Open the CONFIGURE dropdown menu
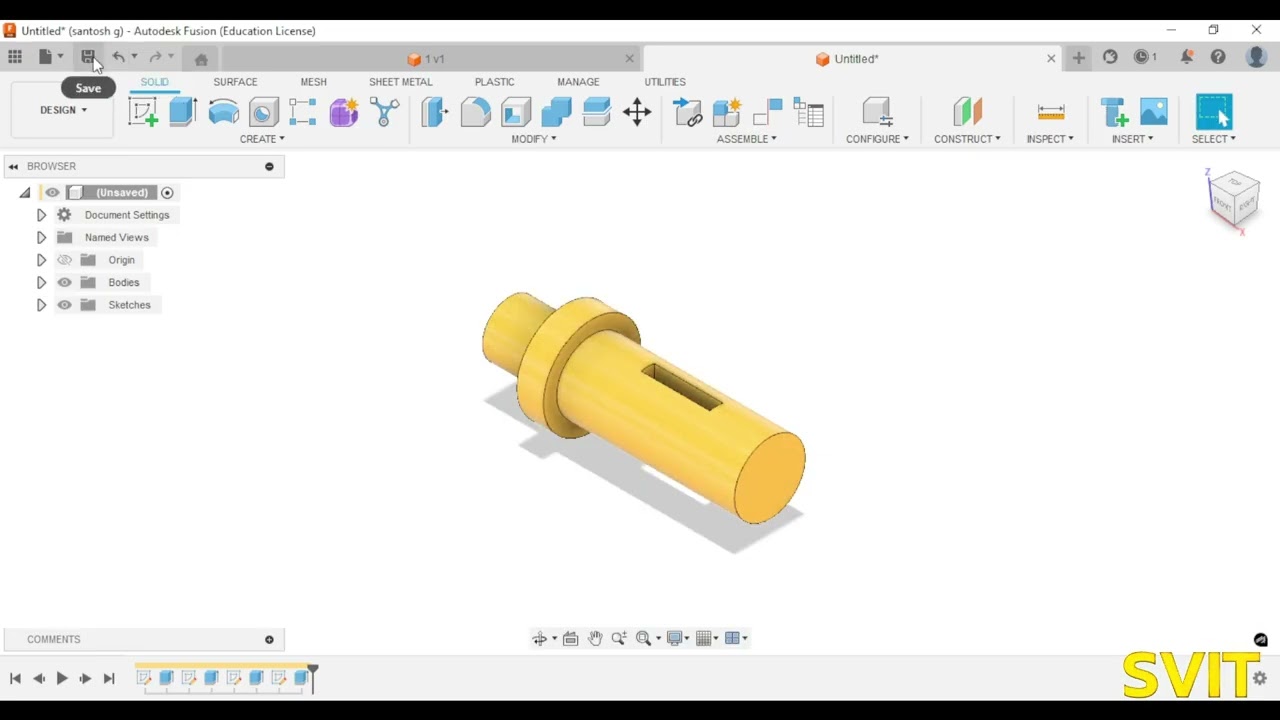Viewport: 1280px width, 720px height. (877, 139)
